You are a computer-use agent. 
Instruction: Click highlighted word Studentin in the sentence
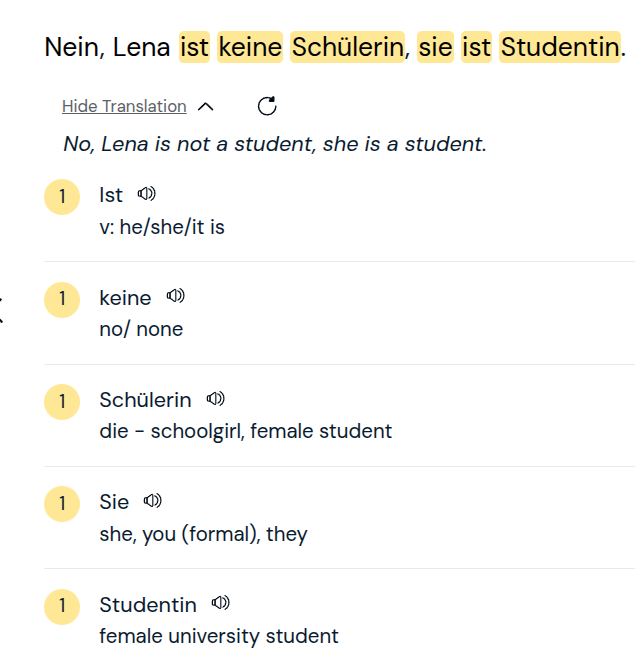[559, 47]
